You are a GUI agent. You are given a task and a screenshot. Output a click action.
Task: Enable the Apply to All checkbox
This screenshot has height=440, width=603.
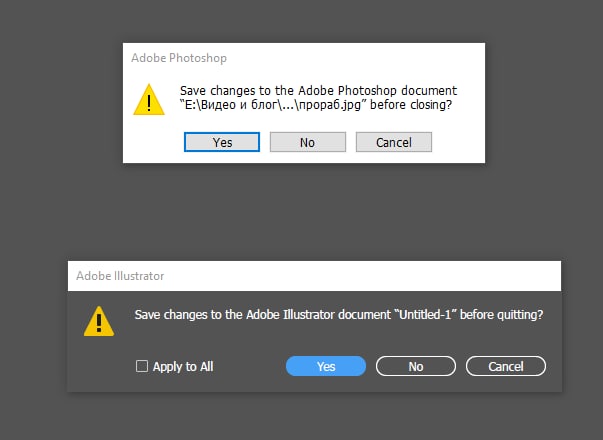pos(142,367)
